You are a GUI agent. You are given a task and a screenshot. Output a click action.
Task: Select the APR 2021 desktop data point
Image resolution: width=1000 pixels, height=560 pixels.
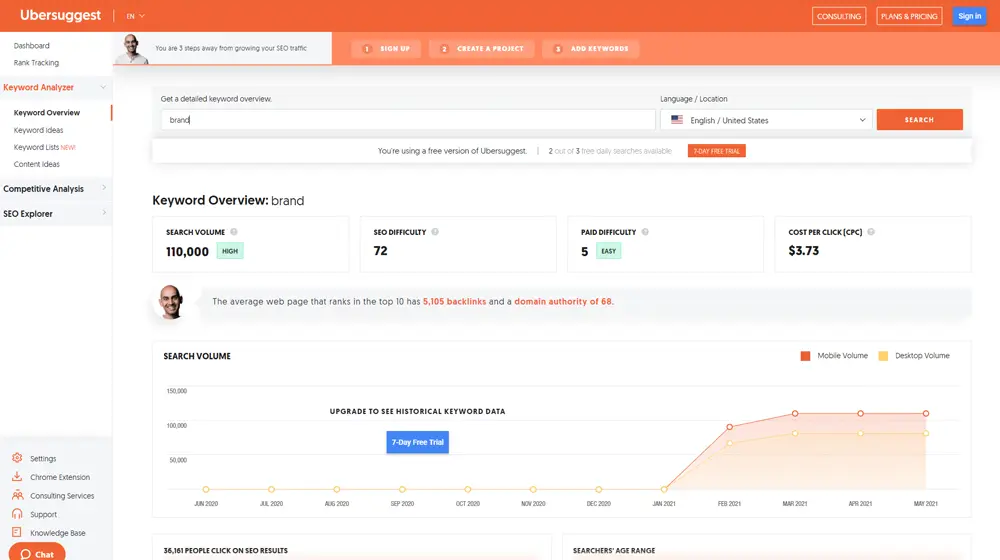coord(860,433)
